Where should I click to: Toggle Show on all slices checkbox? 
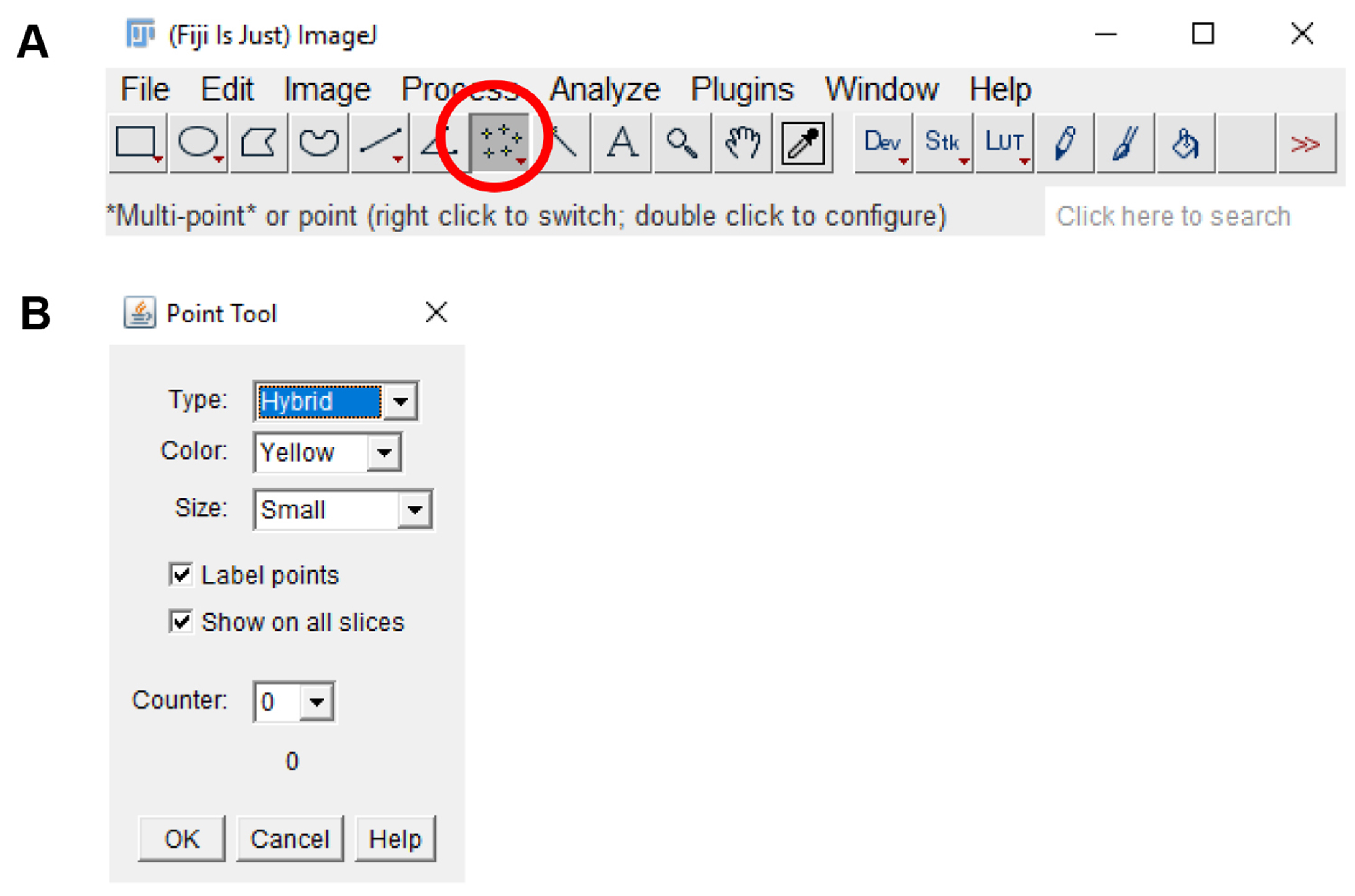181,621
